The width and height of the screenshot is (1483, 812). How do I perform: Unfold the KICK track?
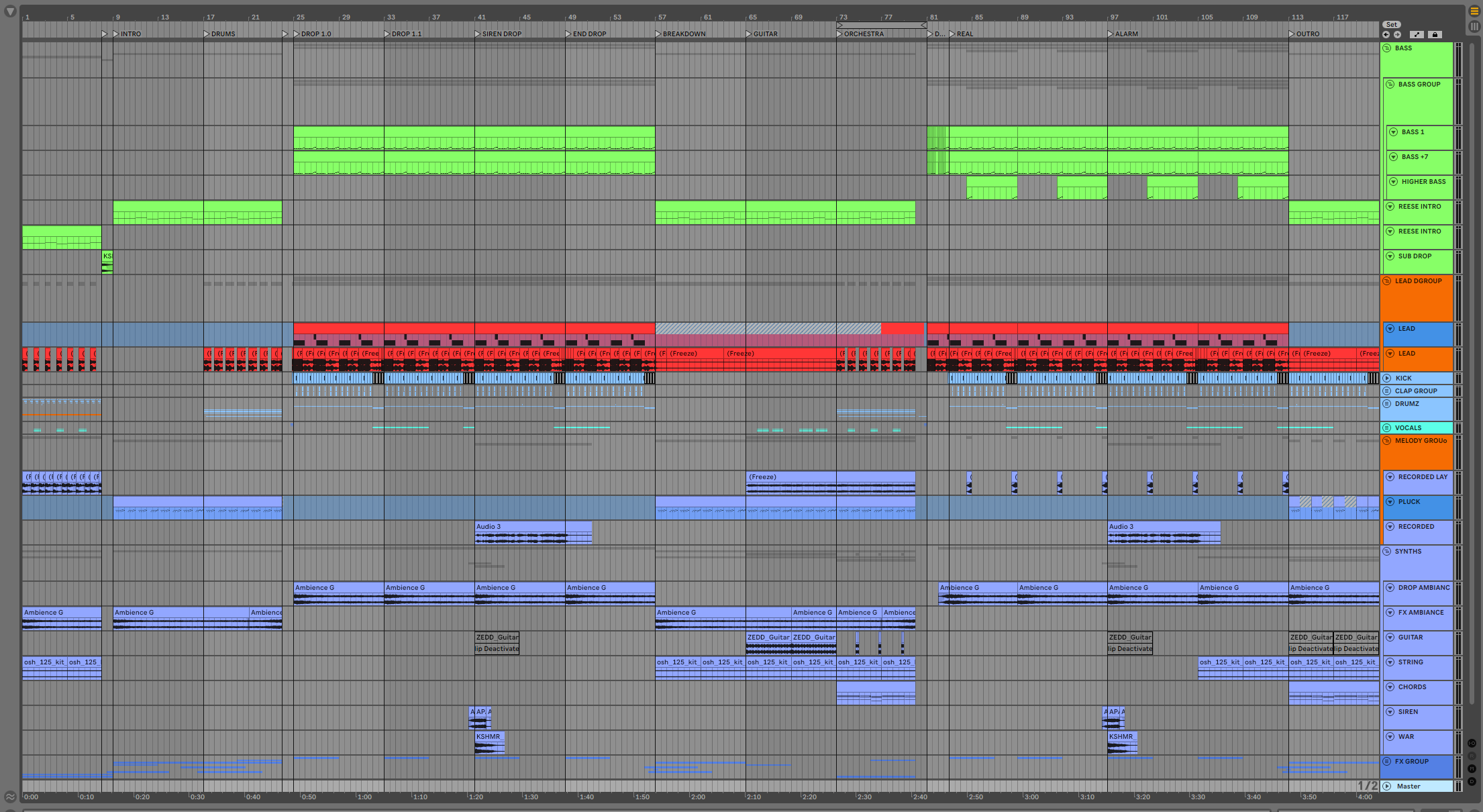(1387, 378)
